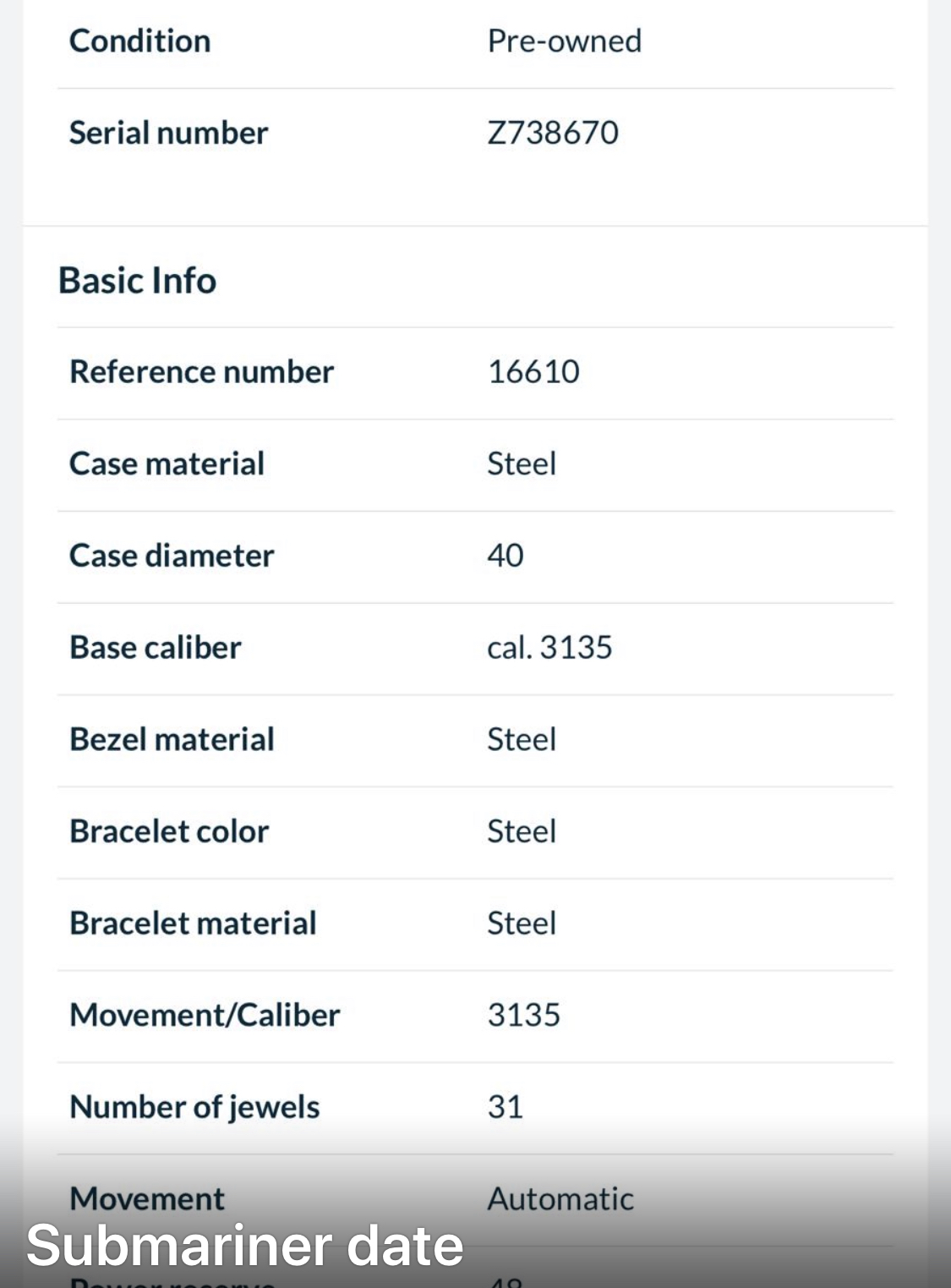This screenshot has width=951, height=1288.
Task: Select the reference number 16610
Action: click(x=533, y=372)
